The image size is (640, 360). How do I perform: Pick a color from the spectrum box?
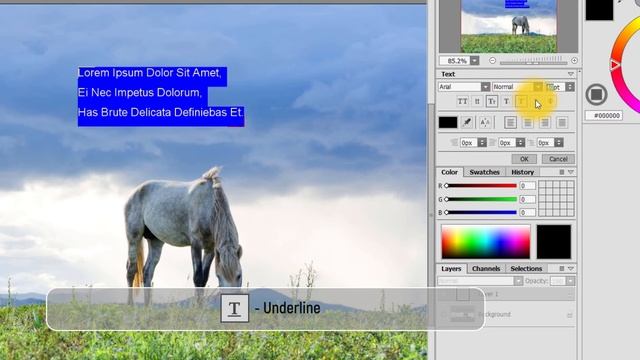click(x=486, y=242)
